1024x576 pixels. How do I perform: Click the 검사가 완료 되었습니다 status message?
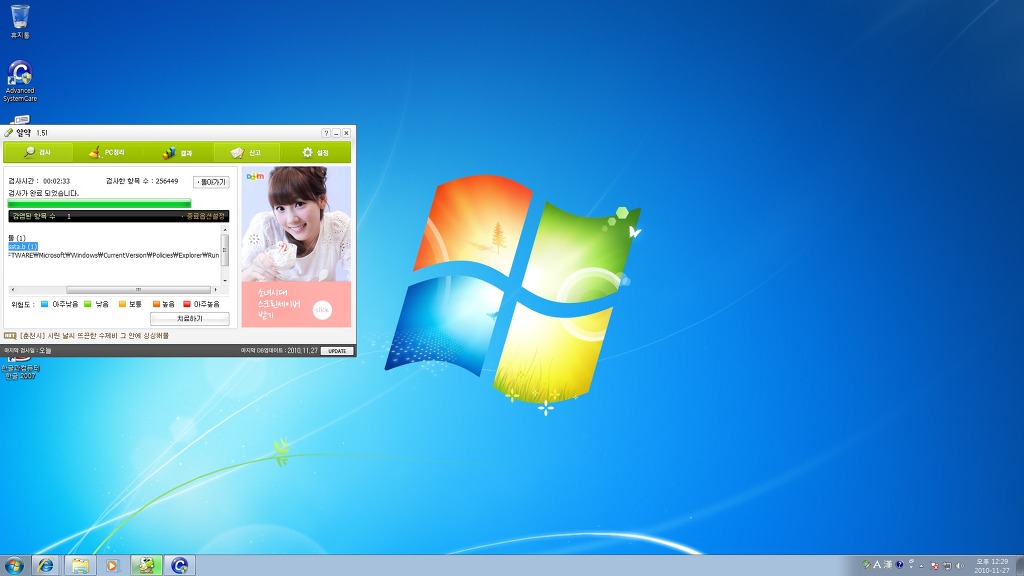tap(43, 193)
